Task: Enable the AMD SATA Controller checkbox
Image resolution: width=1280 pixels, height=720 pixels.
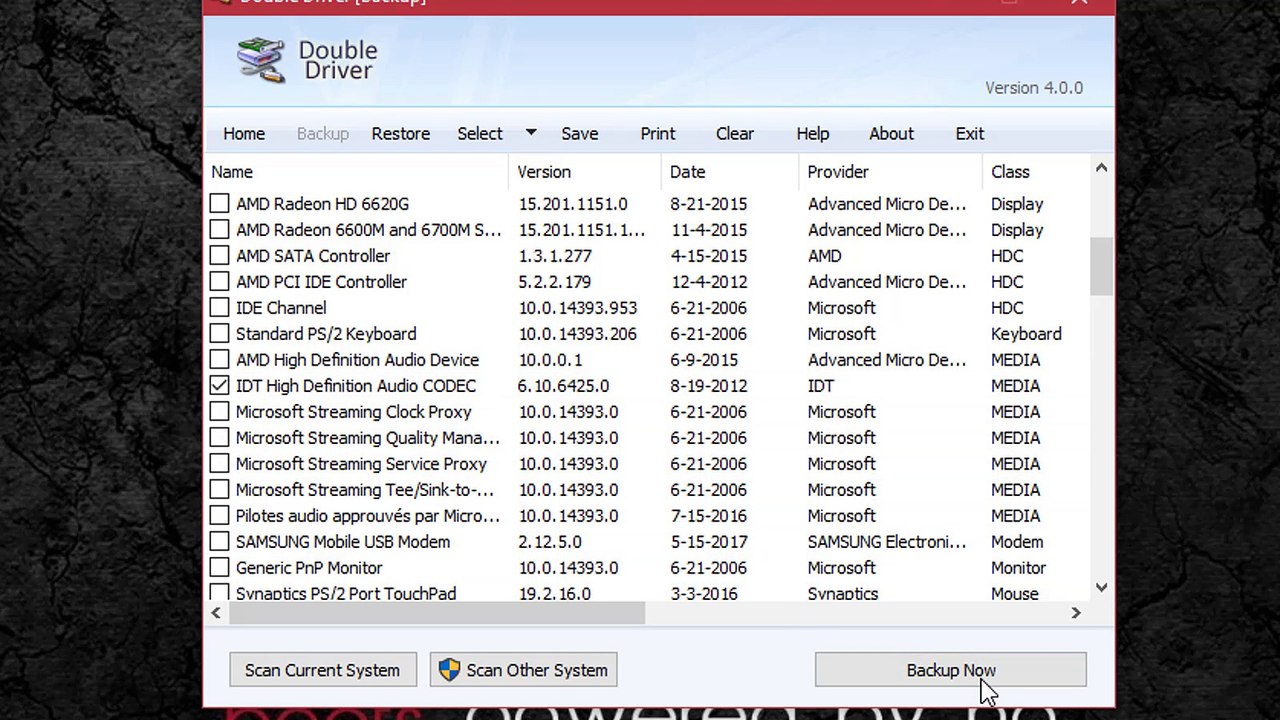Action: (219, 256)
